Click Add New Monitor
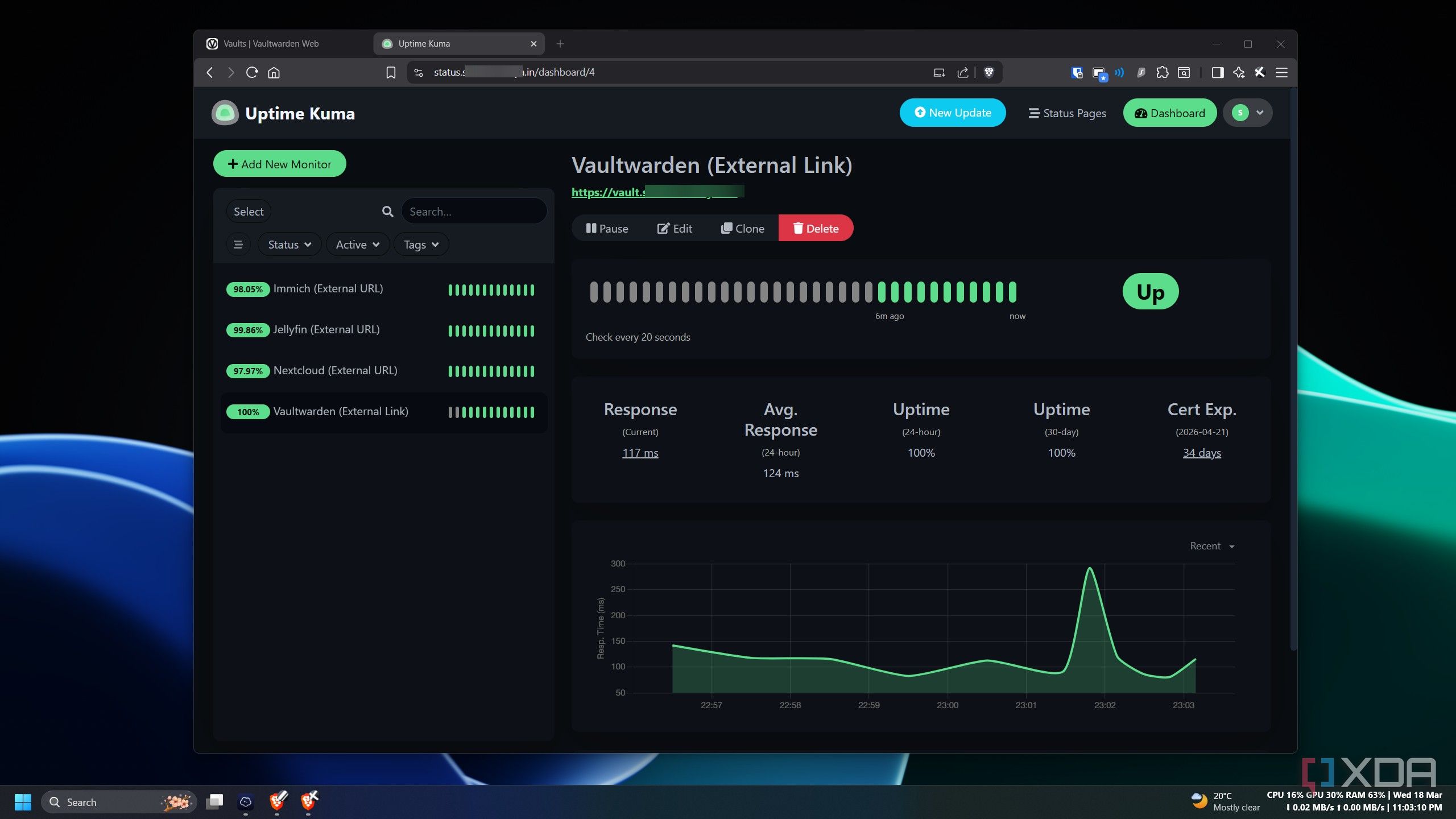Viewport: 1456px width, 819px height. point(280,164)
